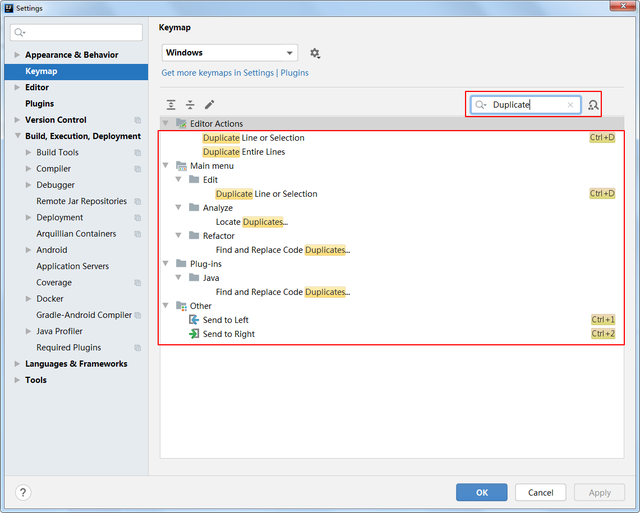
Task: Expand the Debugger node arrow
Action: coord(28,185)
